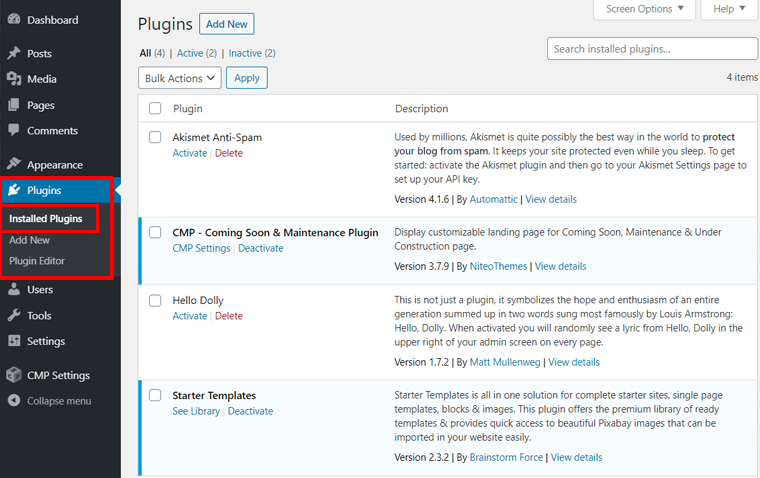Select Installed Plugins submenu item

tap(46, 219)
